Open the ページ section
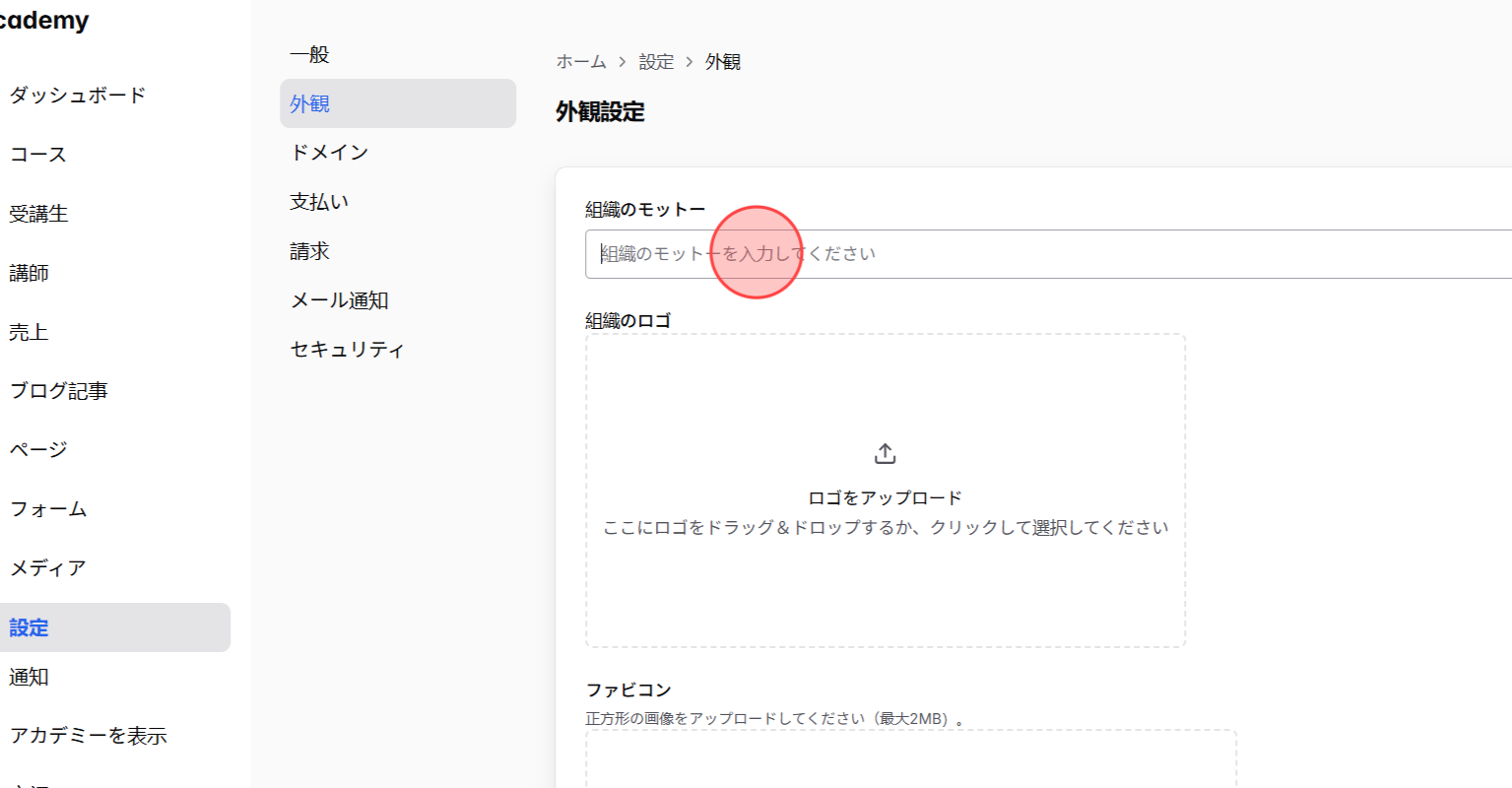This screenshot has width=1512, height=788. coord(36,449)
